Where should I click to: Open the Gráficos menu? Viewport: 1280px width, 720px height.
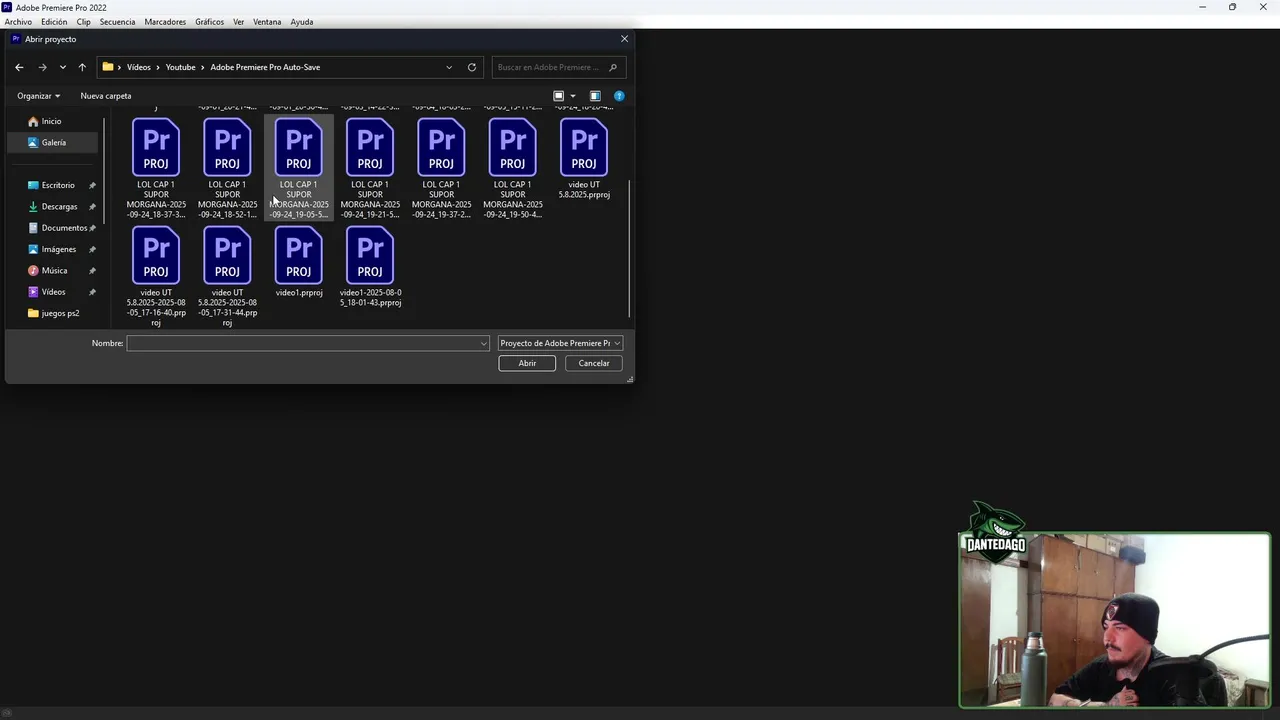pyautogui.click(x=210, y=22)
